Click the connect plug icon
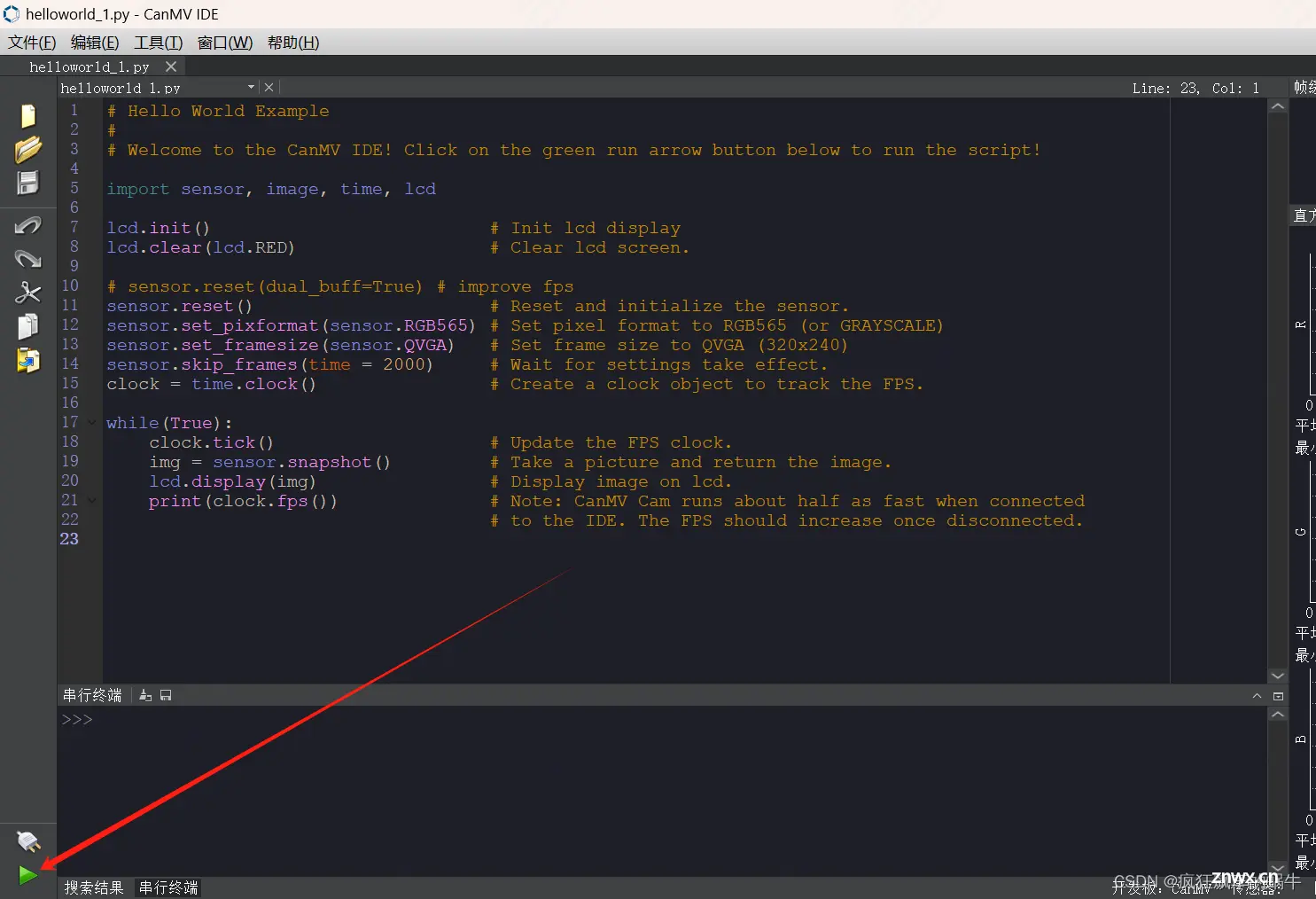 [x=28, y=840]
